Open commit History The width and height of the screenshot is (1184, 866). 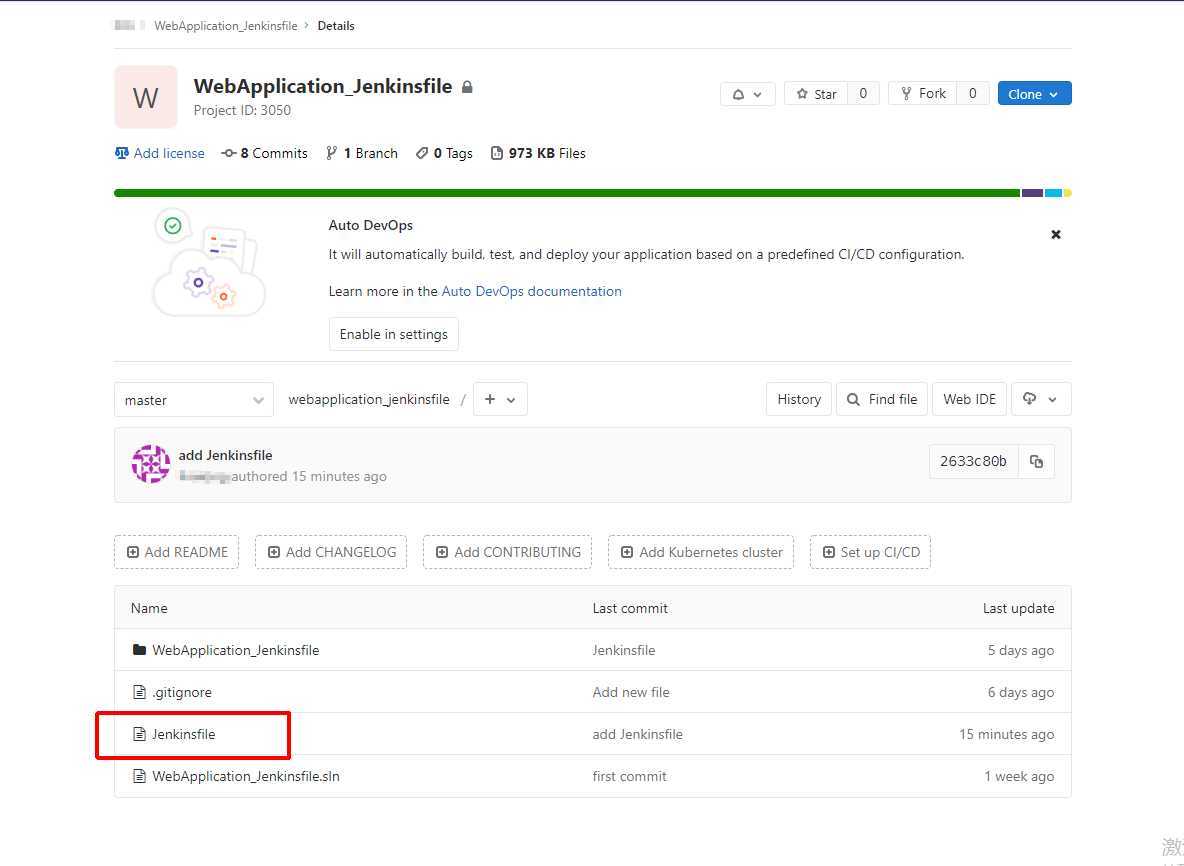point(799,399)
